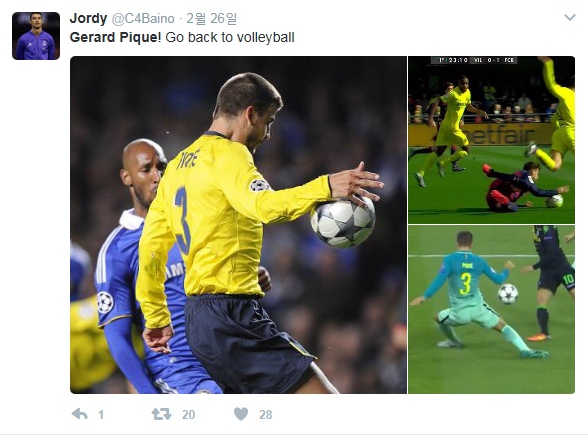Open the bottom-right teal jersey photo
Viewport: 588px width, 435px height.
pos(491,310)
